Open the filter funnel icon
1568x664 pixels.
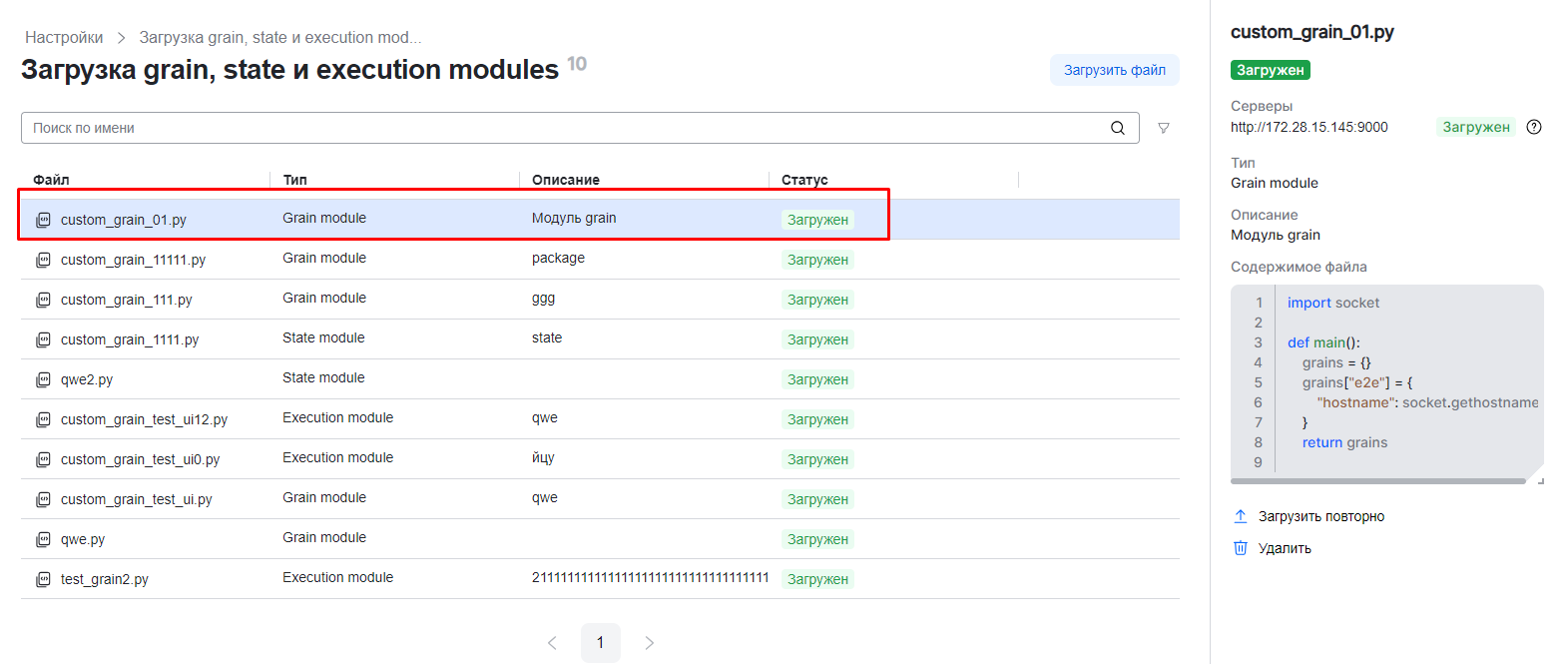(1163, 128)
